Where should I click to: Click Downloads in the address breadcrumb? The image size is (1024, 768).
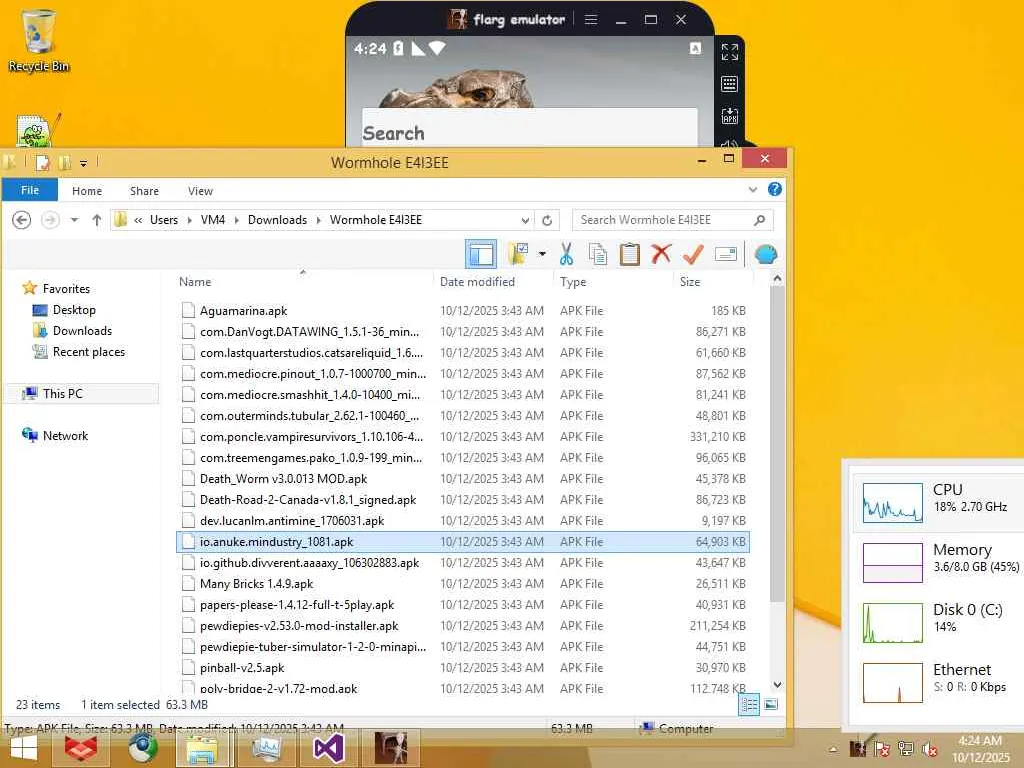click(278, 220)
